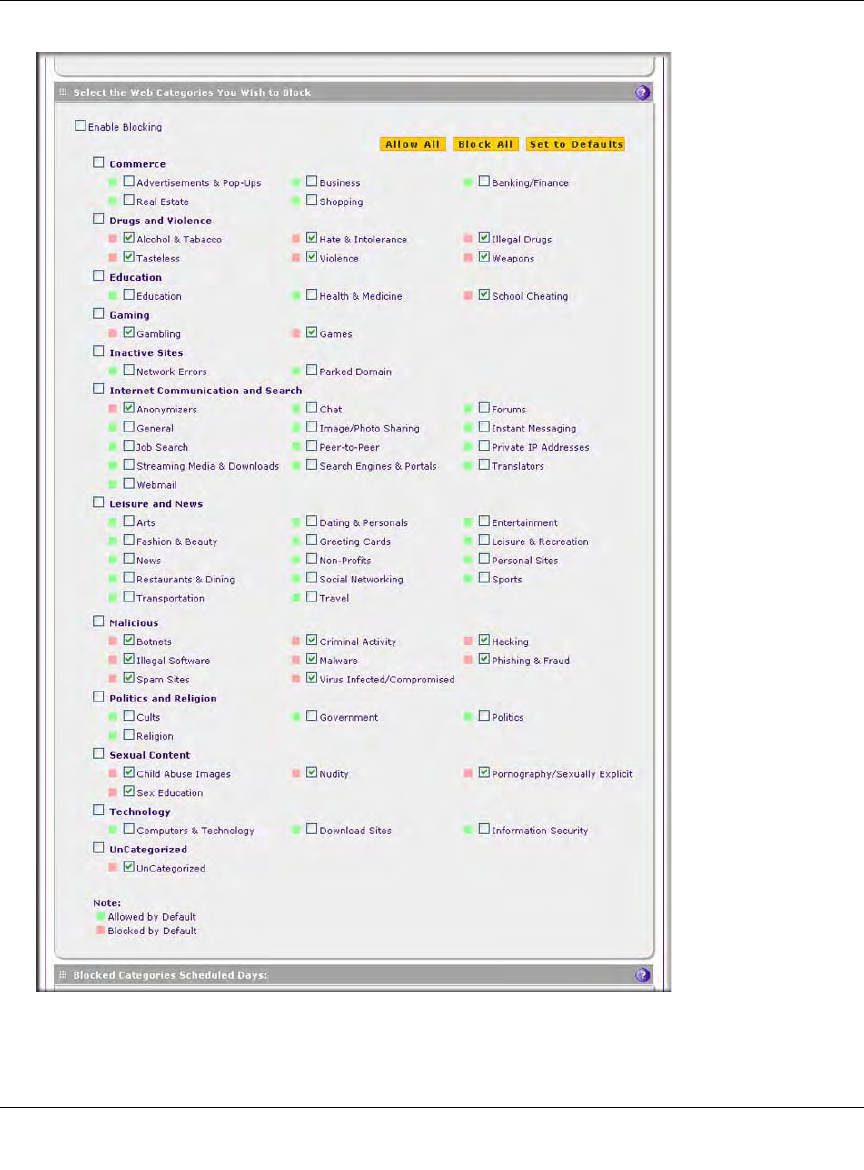Uncheck the Botnets category
The height and width of the screenshot is (1170, 864).
(x=129, y=640)
